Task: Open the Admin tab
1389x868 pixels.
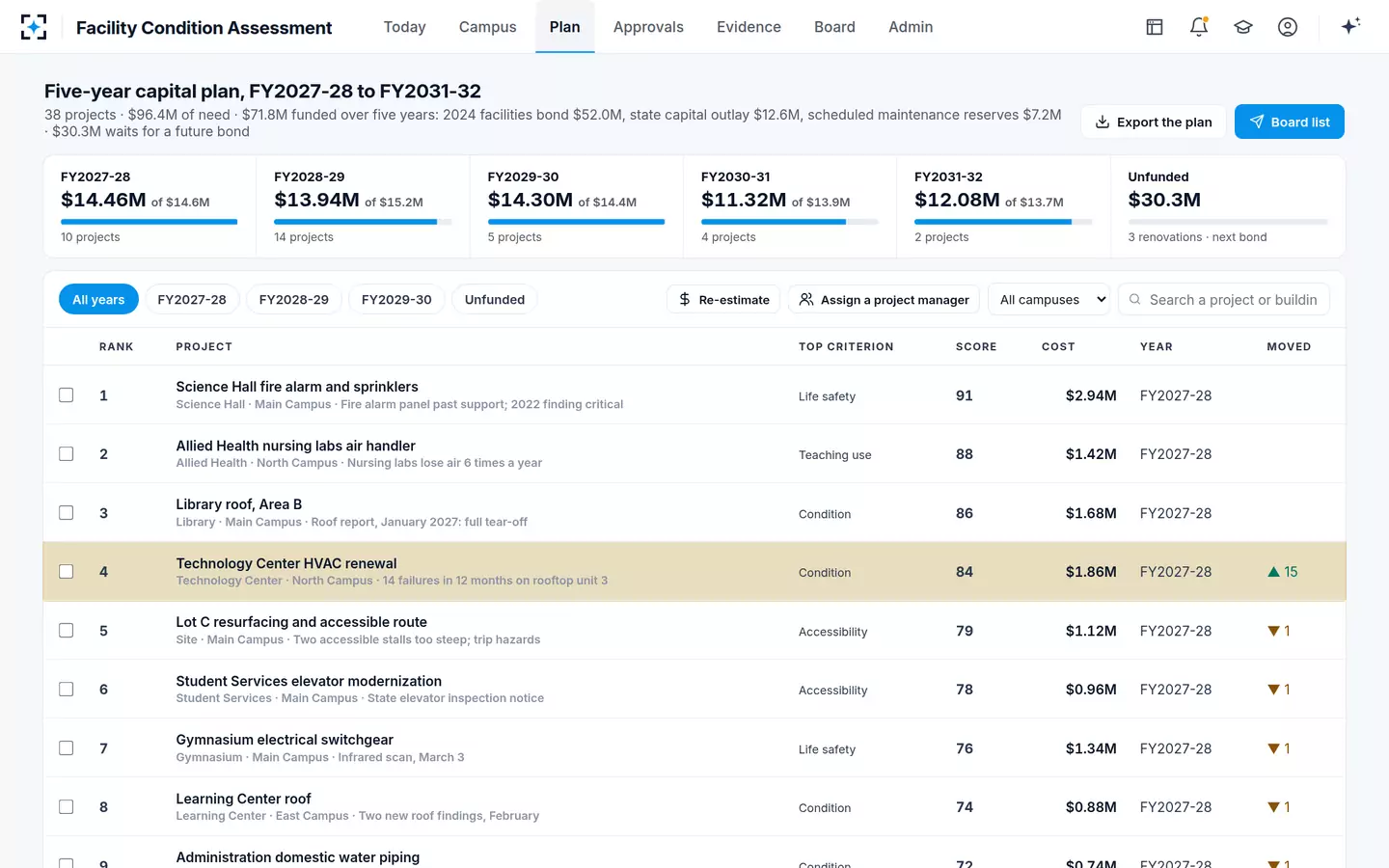Action: pos(911,27)
